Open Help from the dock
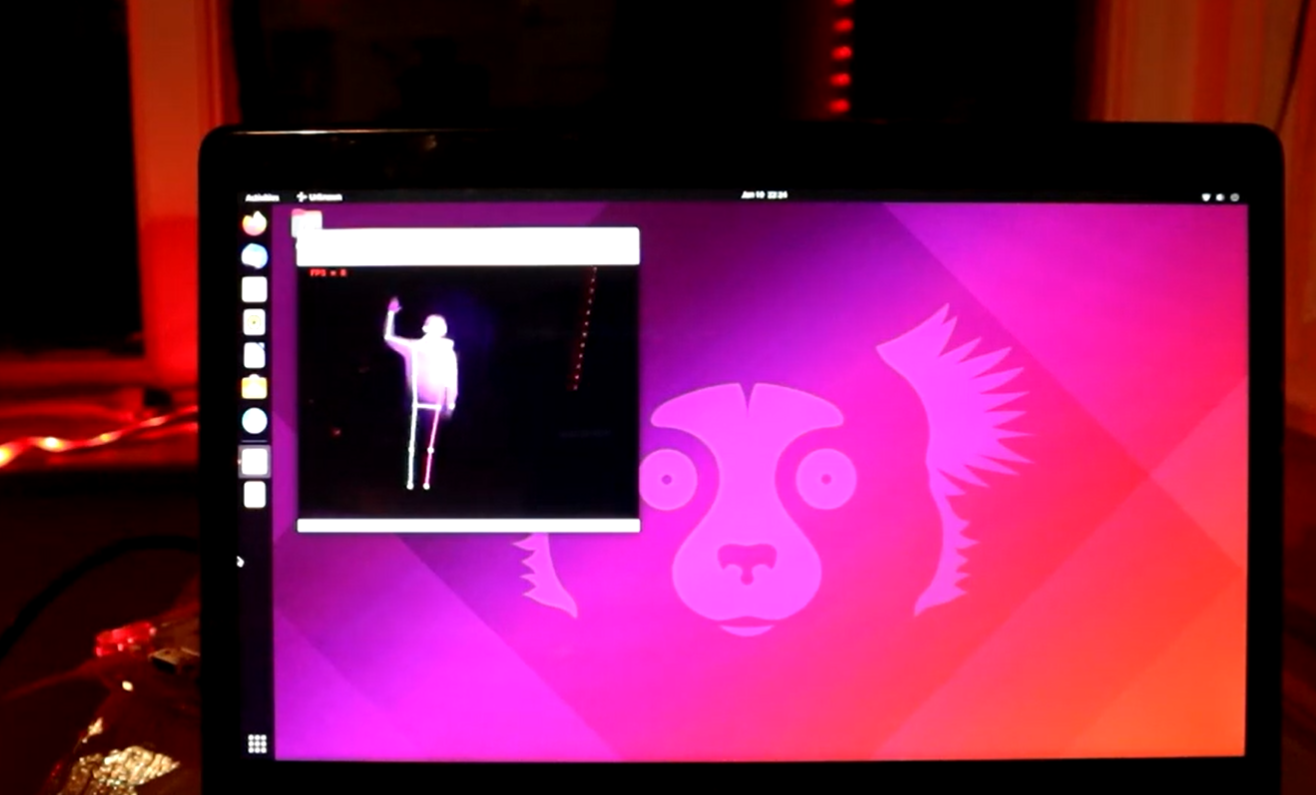This screenshot has width=1316, height=795. click(x=255, y=421)
